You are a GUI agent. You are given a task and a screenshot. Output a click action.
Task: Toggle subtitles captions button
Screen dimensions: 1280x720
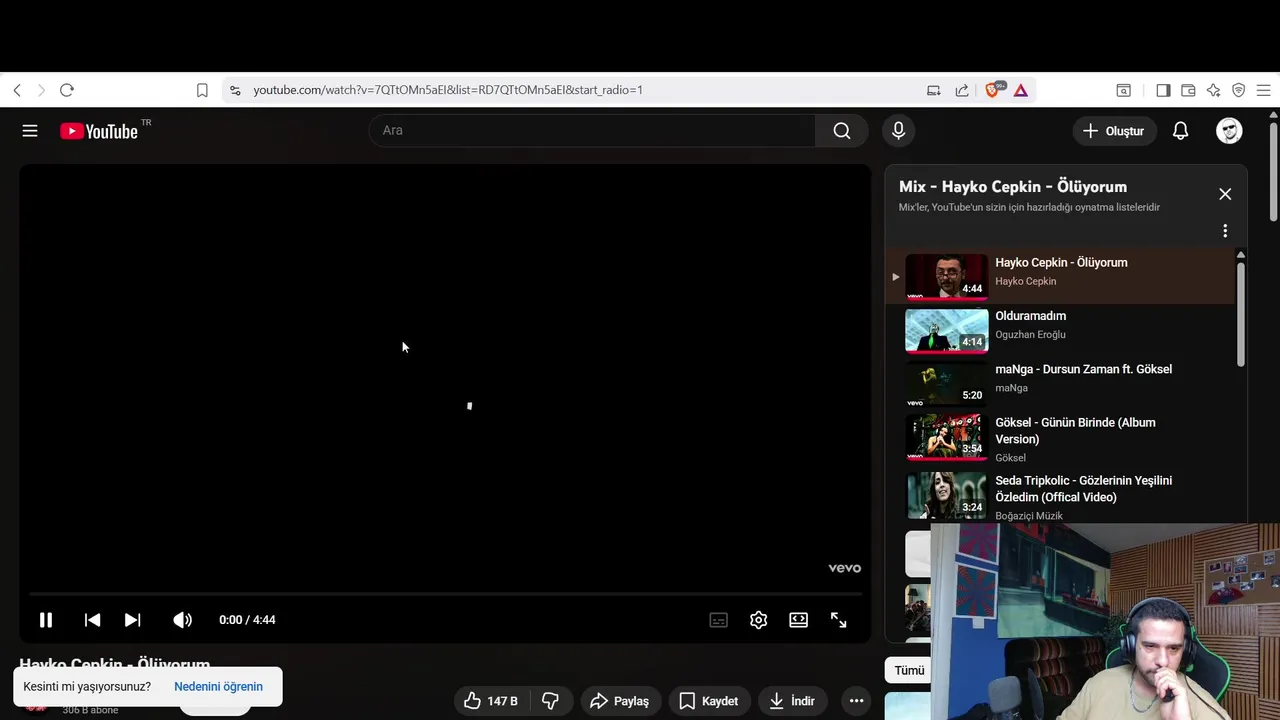tap(718, 620)
